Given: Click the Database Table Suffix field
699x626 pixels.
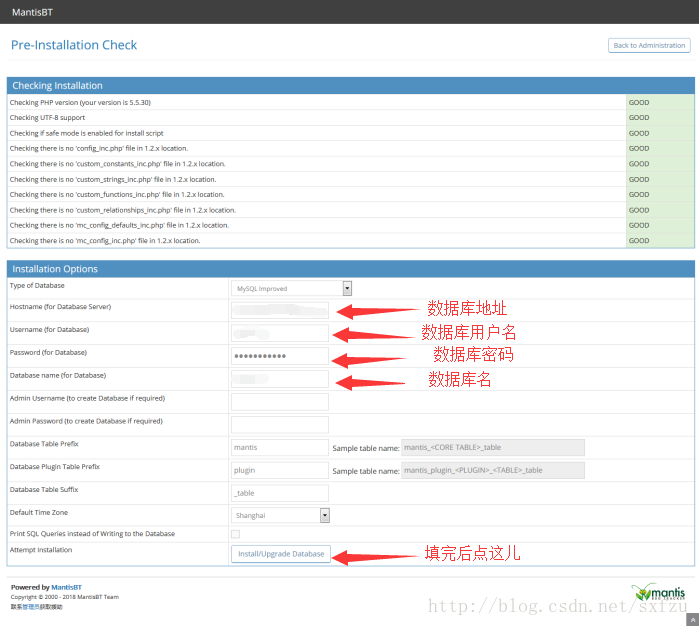Looking at the screenshot, I should pos(280,493).
